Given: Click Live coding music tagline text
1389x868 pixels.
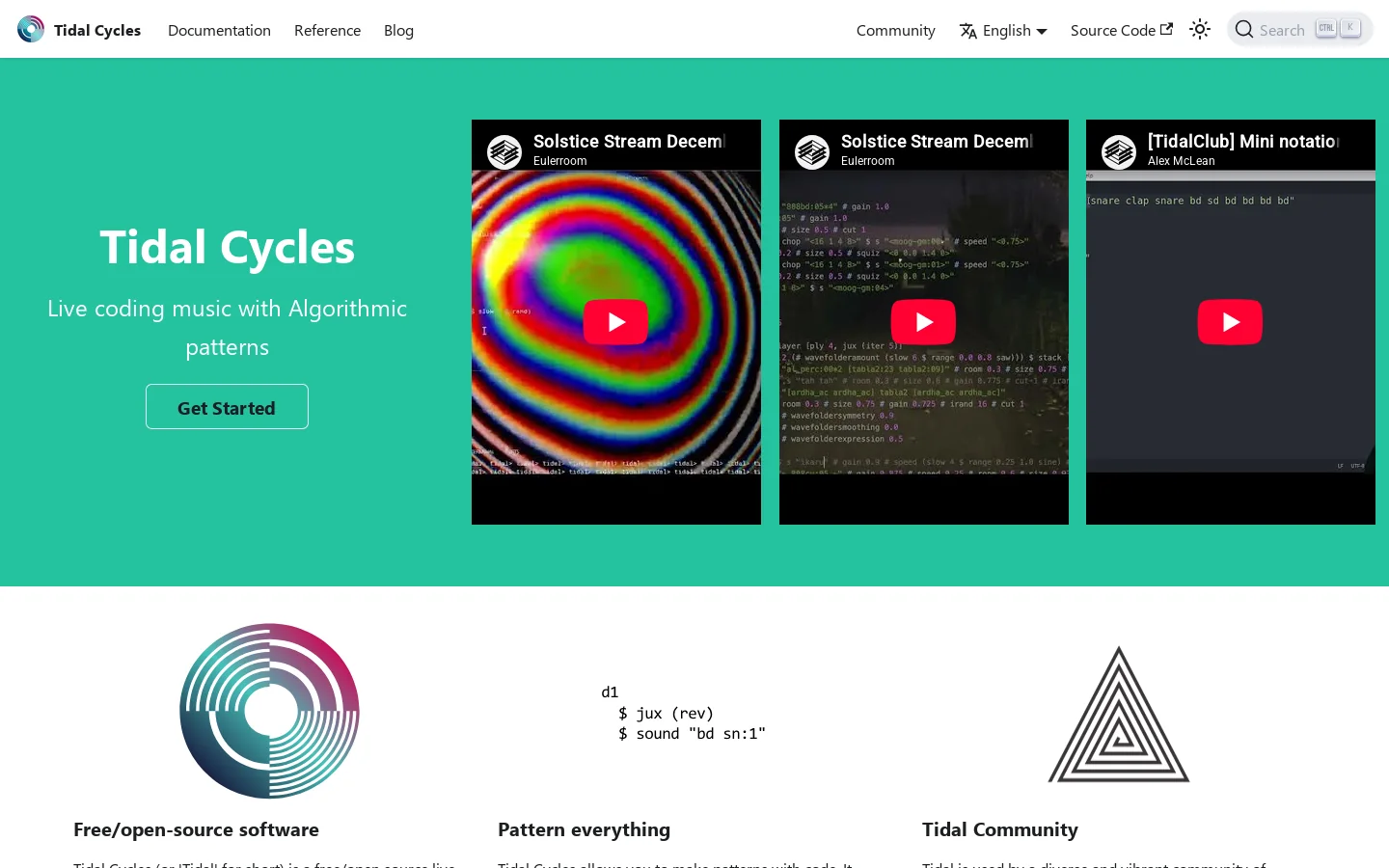Looking at the screenshot, I should point(228,328).
